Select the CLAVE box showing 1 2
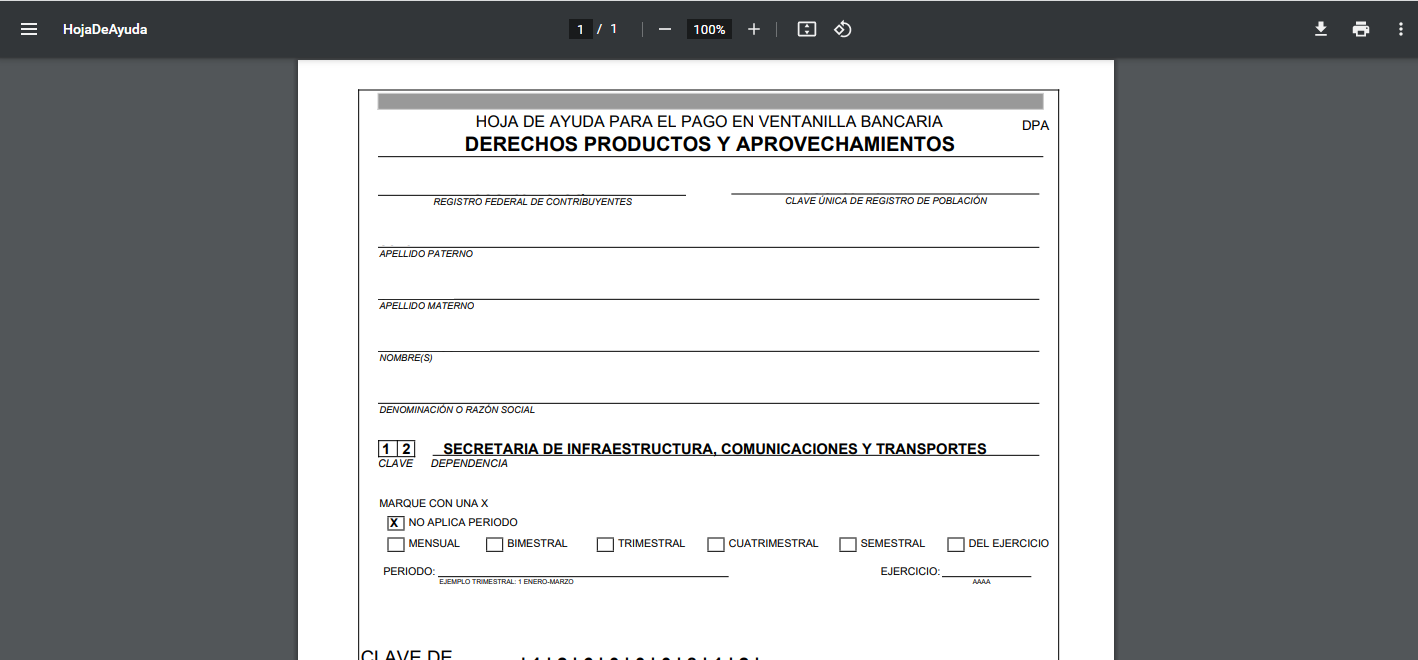Image resolution: width=1418 pixels, height=660 pixels. [396, 449]
